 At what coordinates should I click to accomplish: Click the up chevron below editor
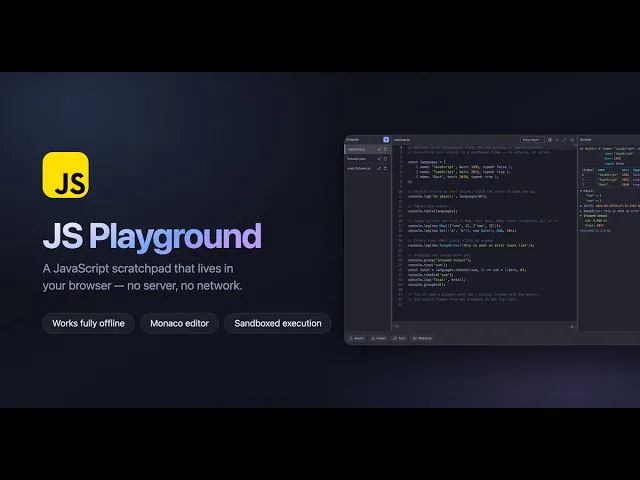point(572,327)
